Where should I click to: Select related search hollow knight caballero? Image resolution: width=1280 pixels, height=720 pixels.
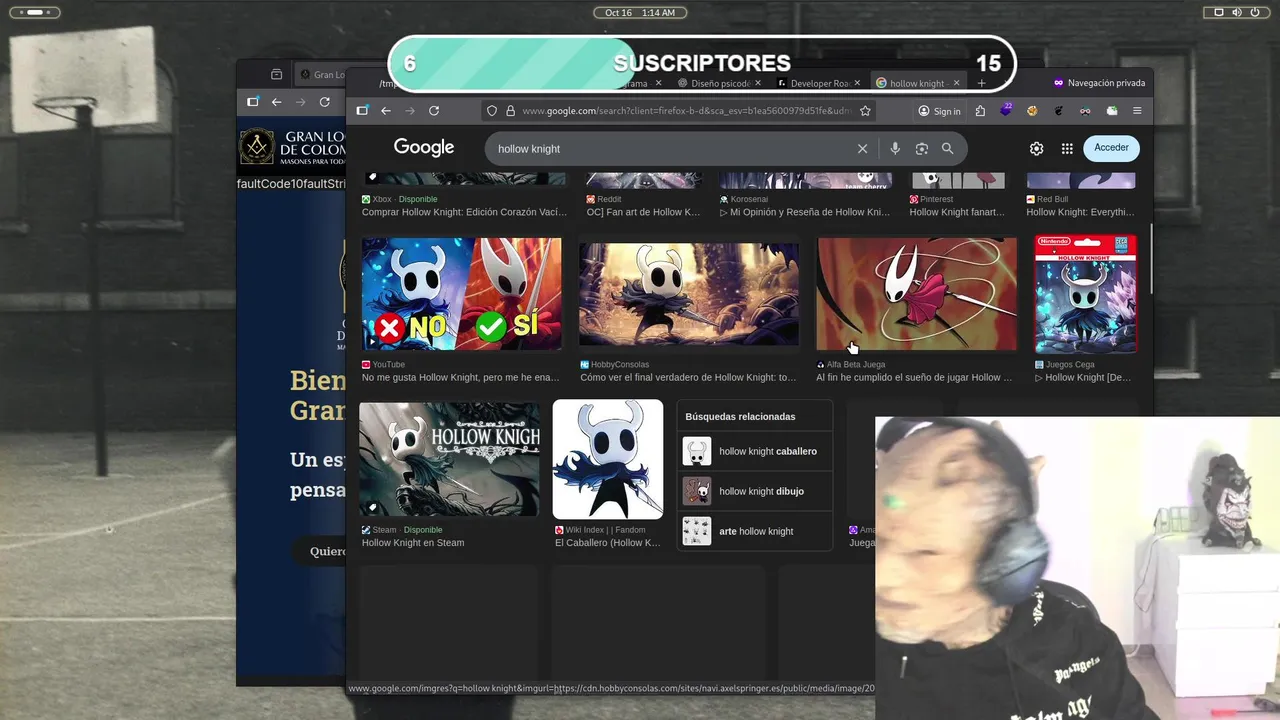click(x=755, y=451)
